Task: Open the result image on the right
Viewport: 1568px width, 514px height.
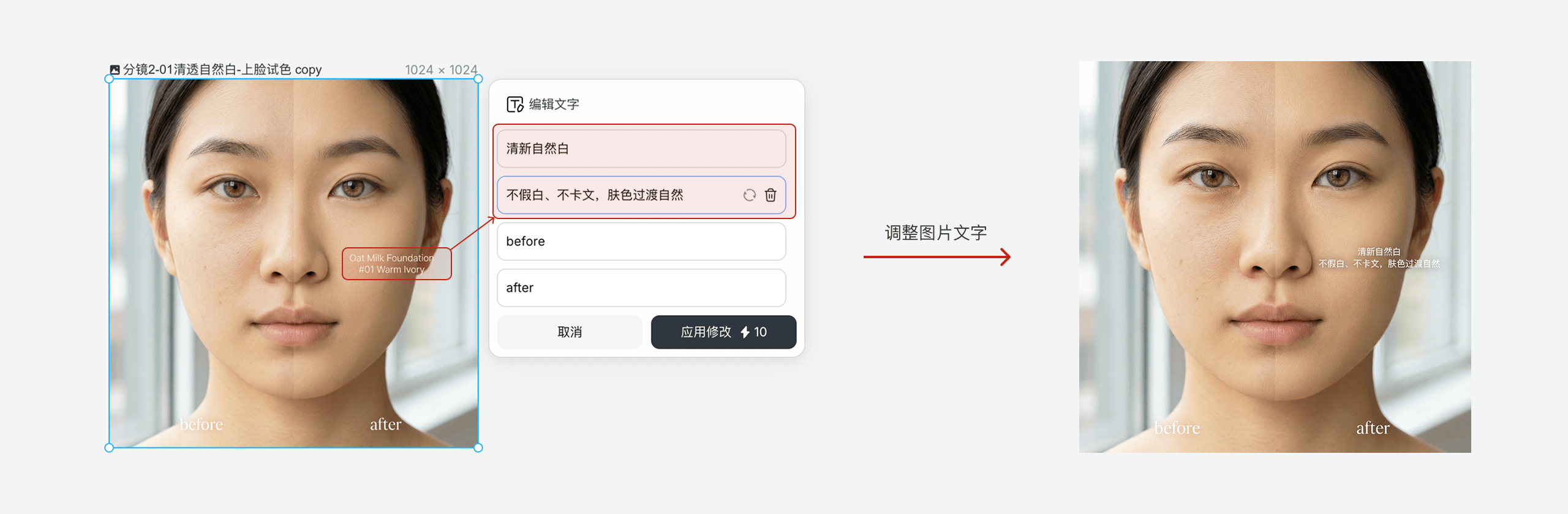Action: (1275, 257)
